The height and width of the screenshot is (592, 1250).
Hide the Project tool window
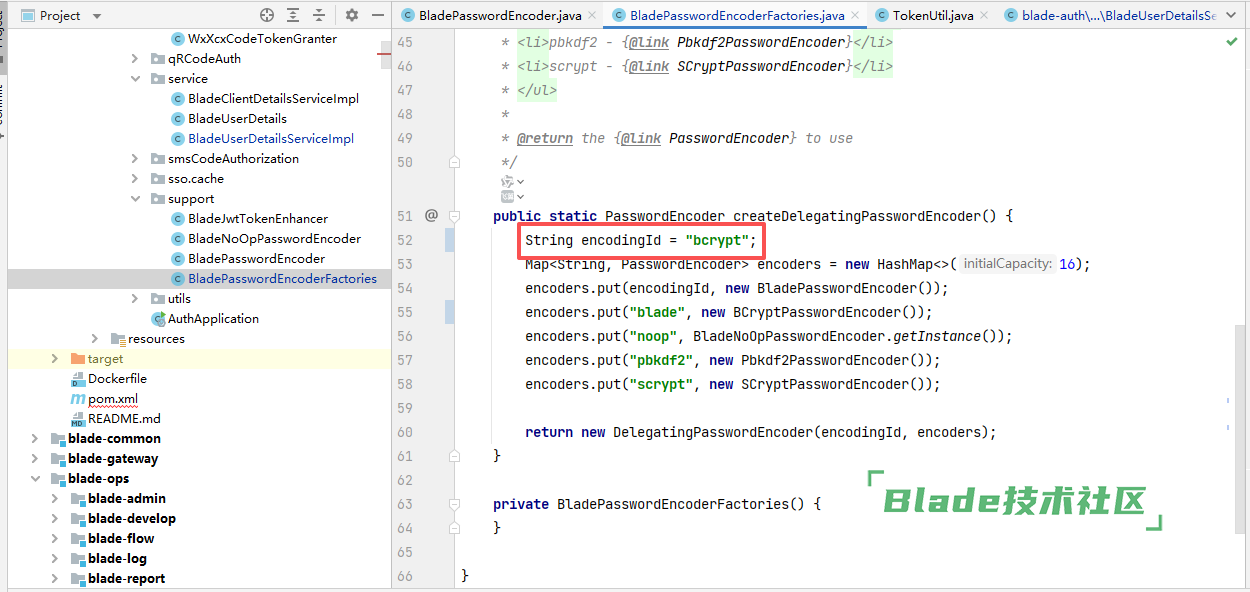[x=378, y=15]
